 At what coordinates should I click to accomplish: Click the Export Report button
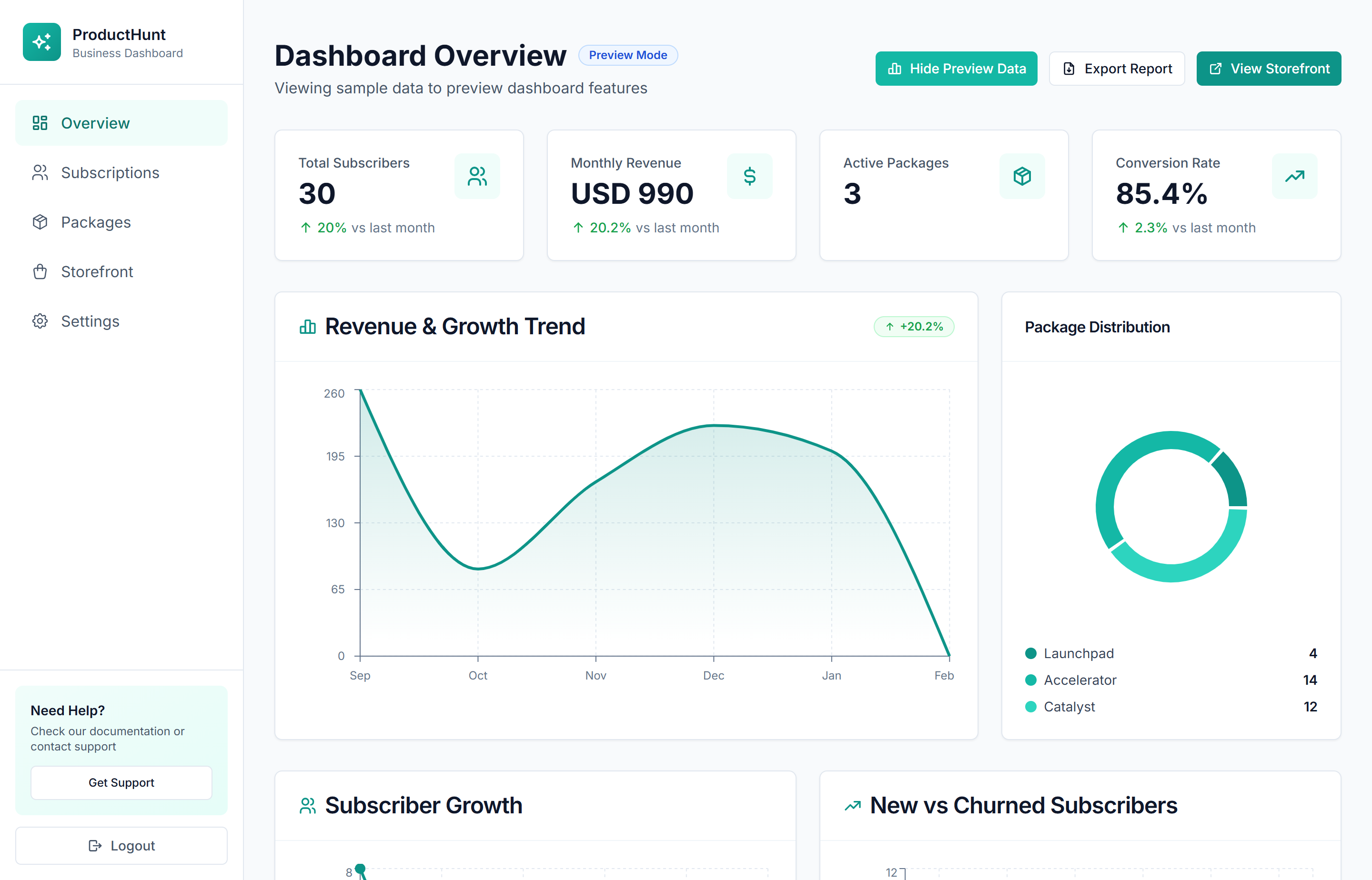tap(1117, 69)
